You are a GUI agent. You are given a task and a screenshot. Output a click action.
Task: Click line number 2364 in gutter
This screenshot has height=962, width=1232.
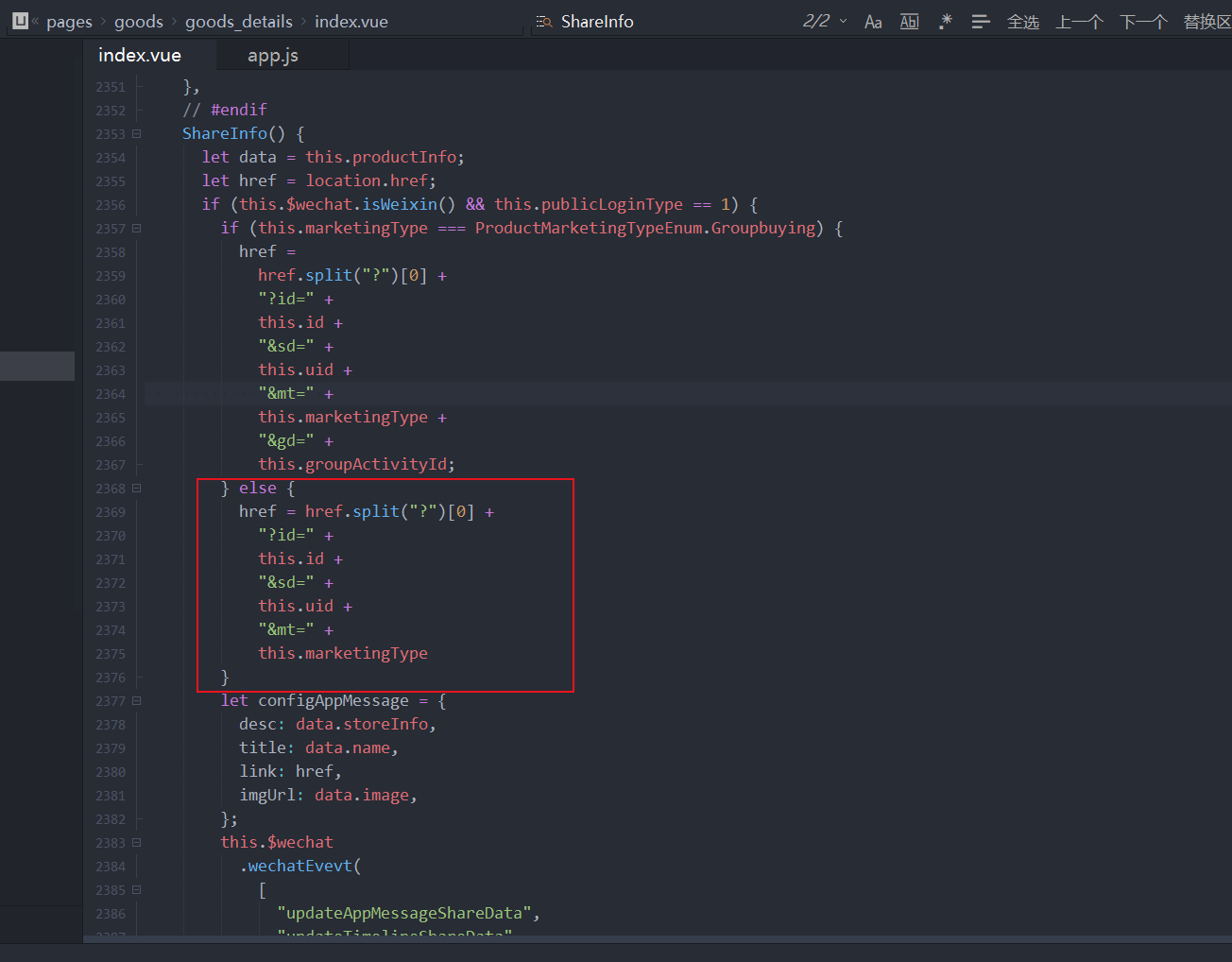click(111, 394)
